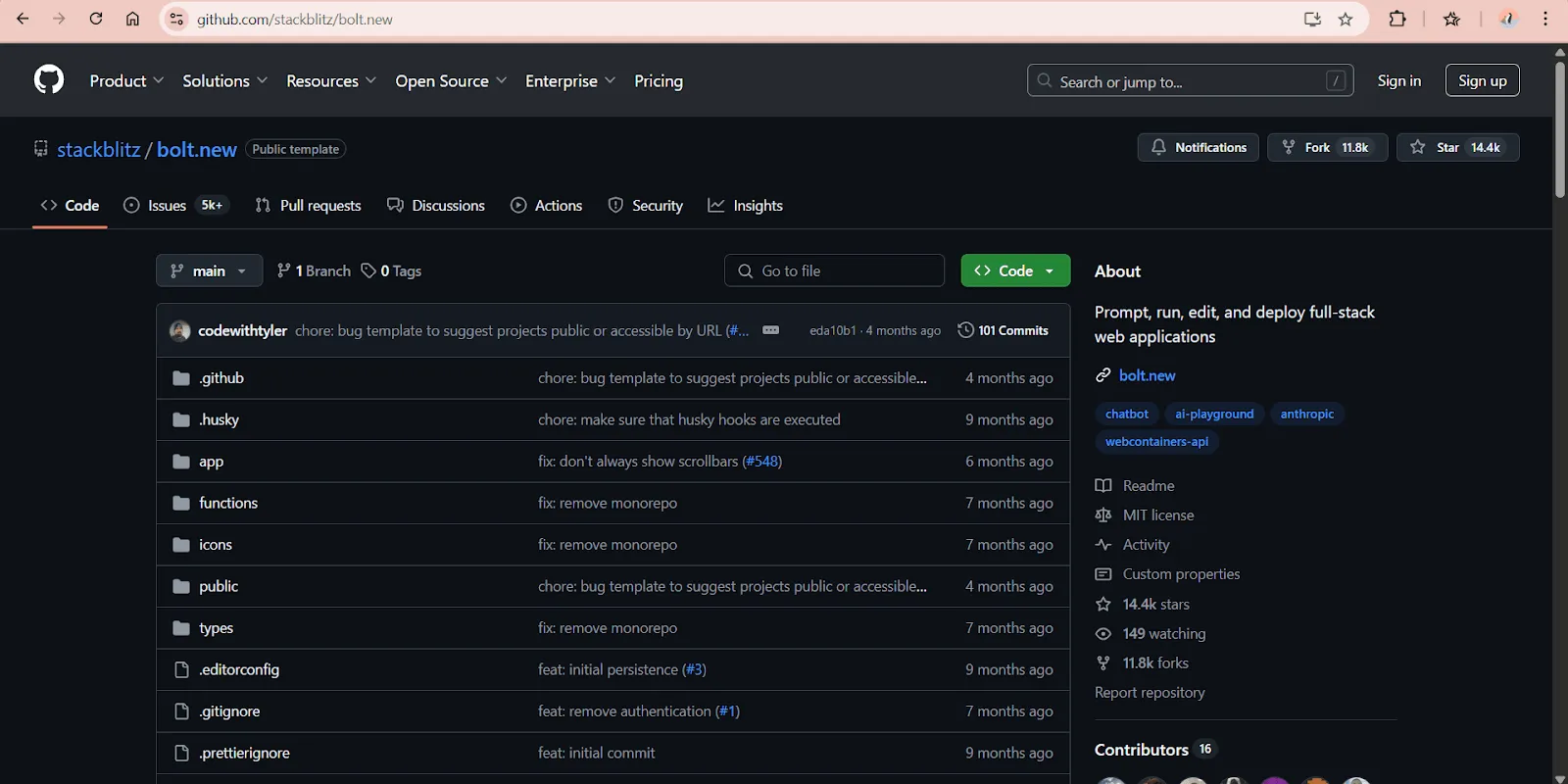The width and height of the screenshot is (1568, 784).
Task: Expand the Solutions menu
Action: tap(224, 81)
